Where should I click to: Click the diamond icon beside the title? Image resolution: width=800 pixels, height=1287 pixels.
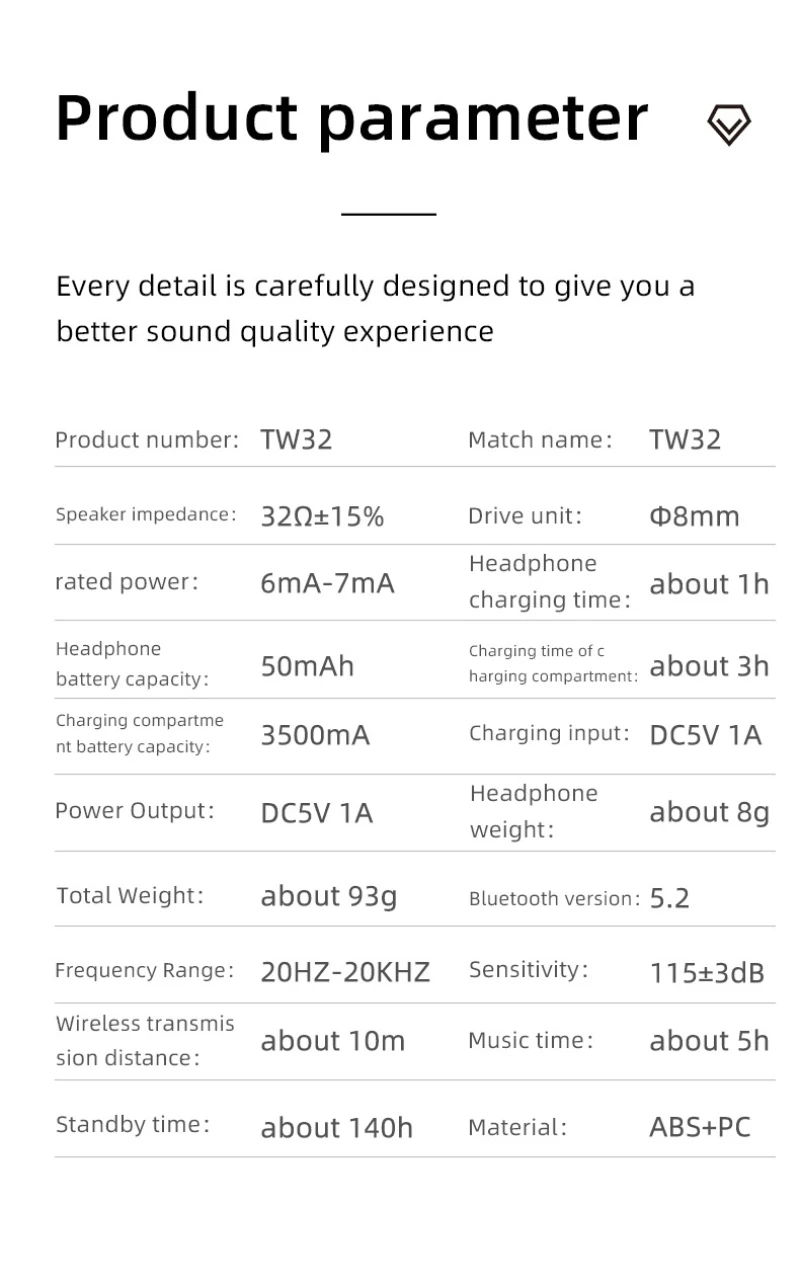tap(728, 124)
